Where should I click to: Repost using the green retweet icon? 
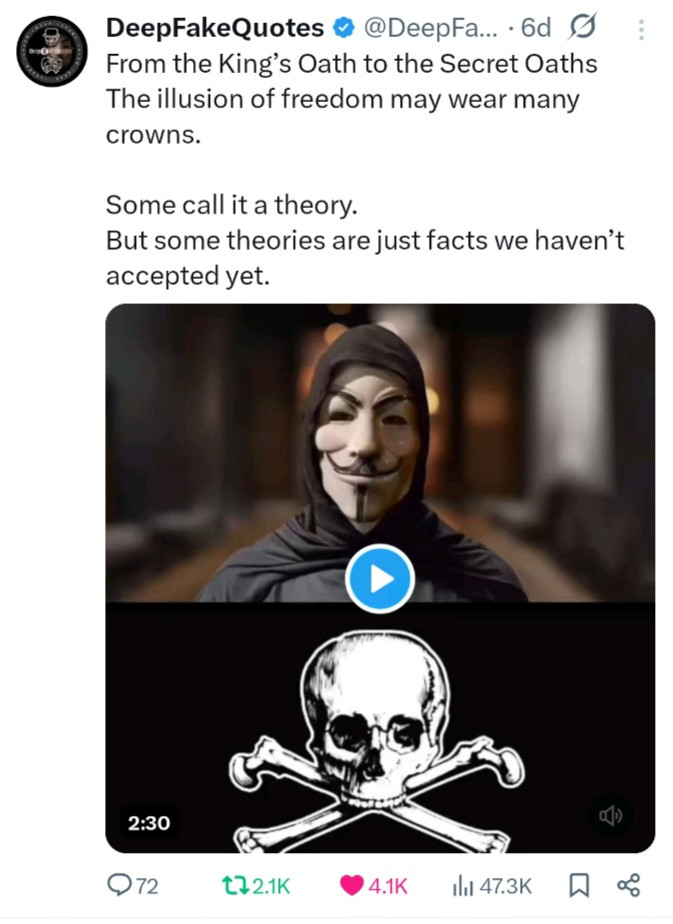tap(235, 885)
